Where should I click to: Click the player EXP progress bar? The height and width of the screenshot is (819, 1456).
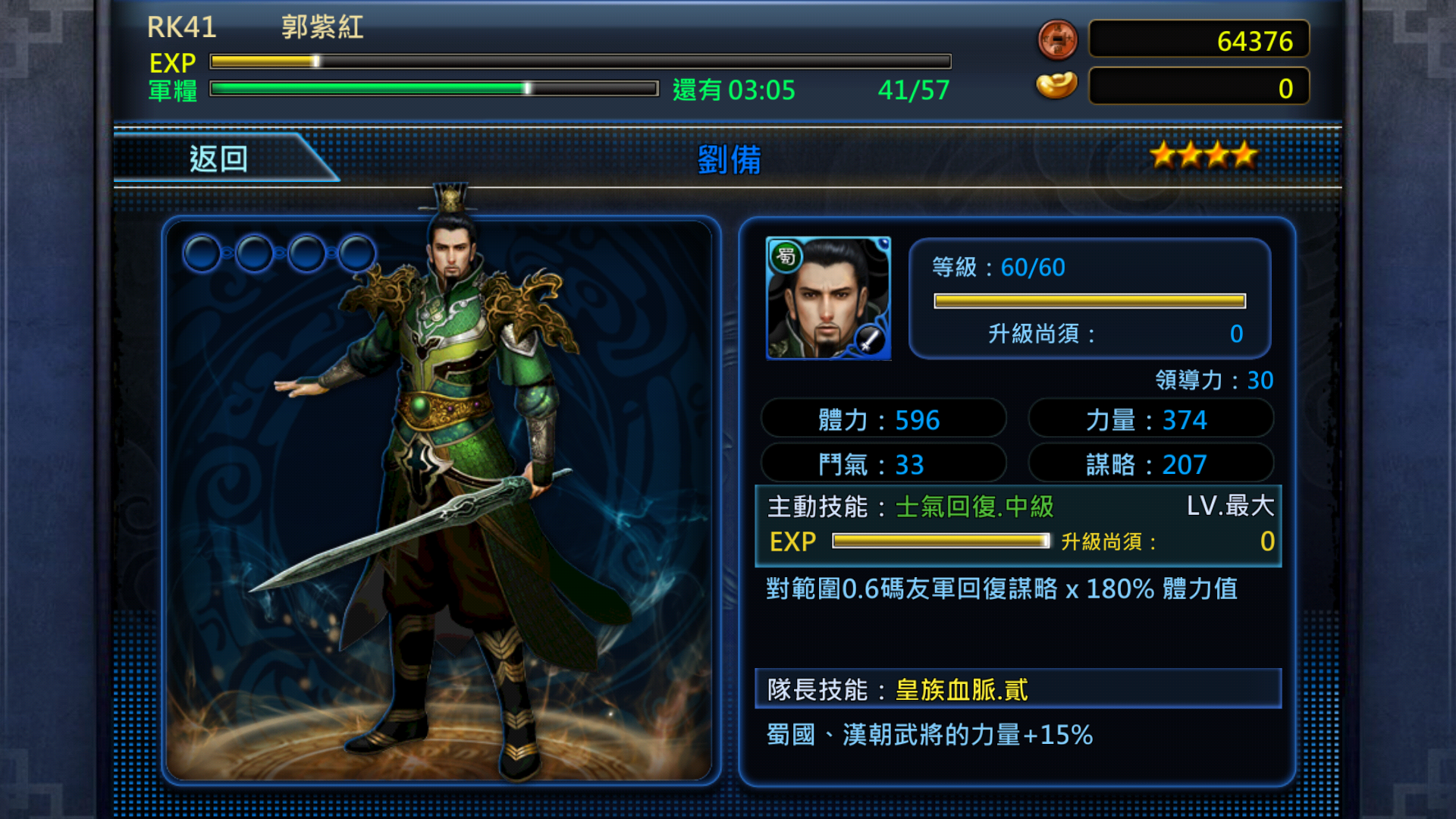581,61
